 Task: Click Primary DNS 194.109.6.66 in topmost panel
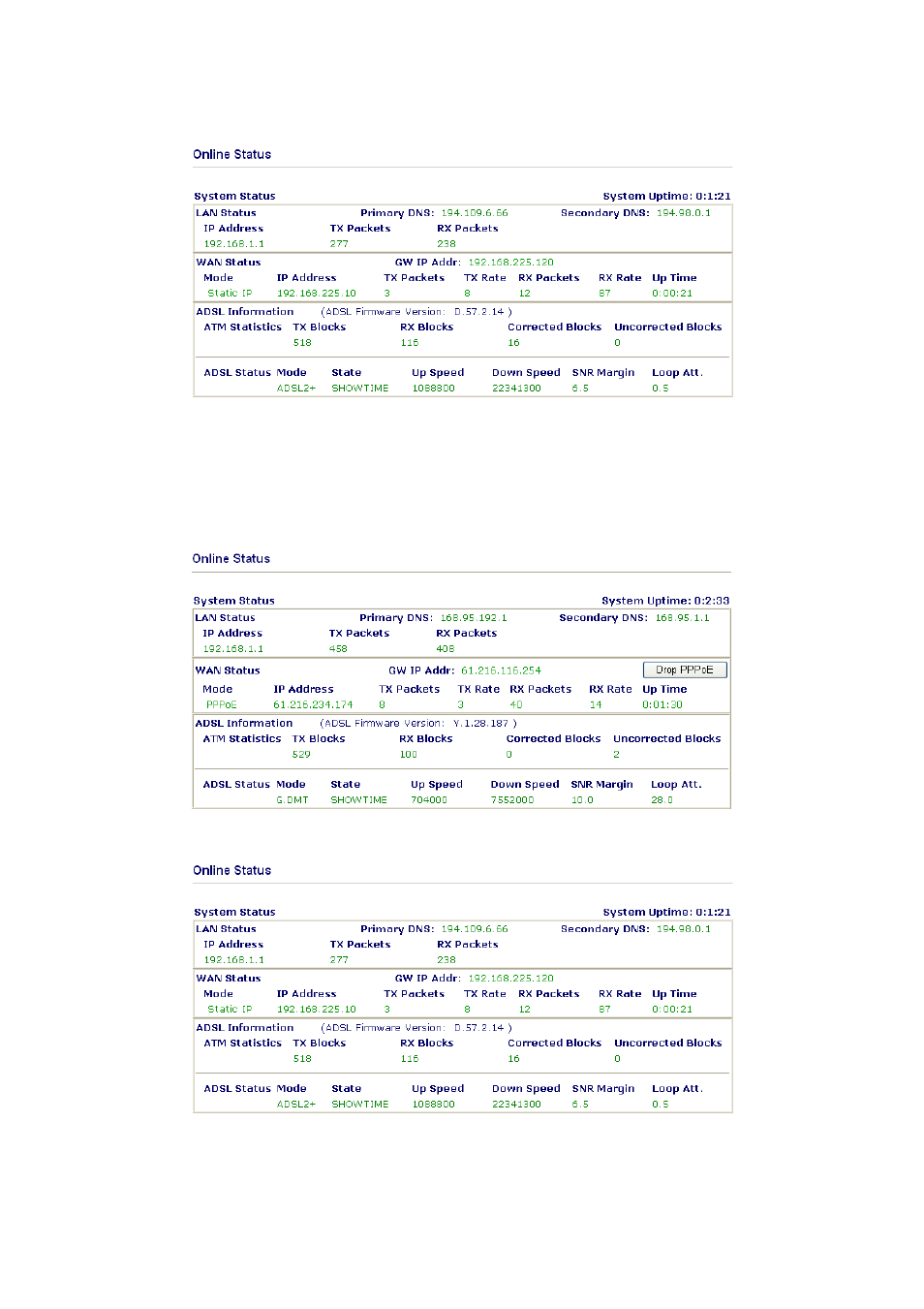[x=475, y=213]
